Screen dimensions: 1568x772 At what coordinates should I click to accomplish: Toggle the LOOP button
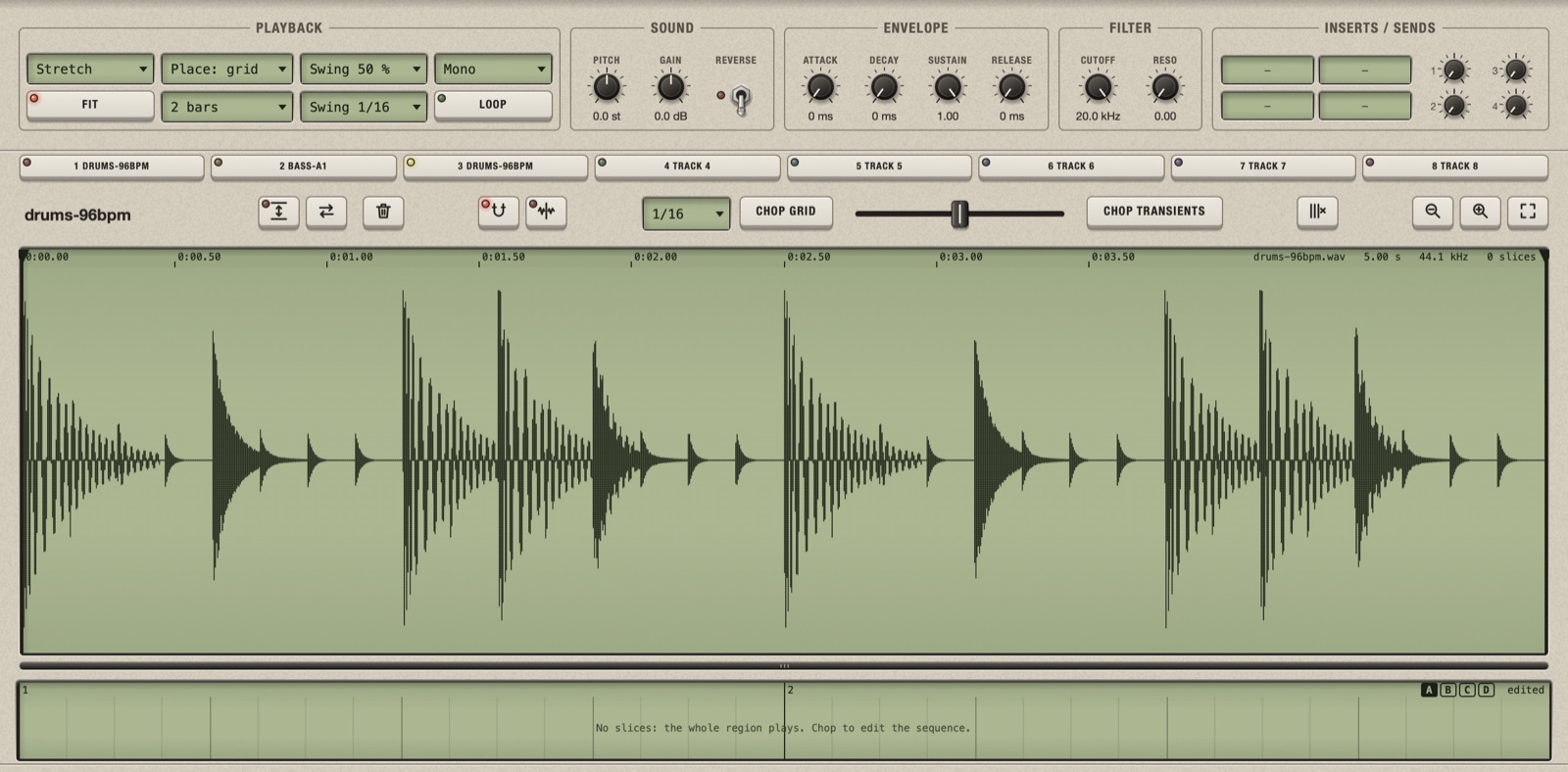pyautogui.click(x=493, y=105)
